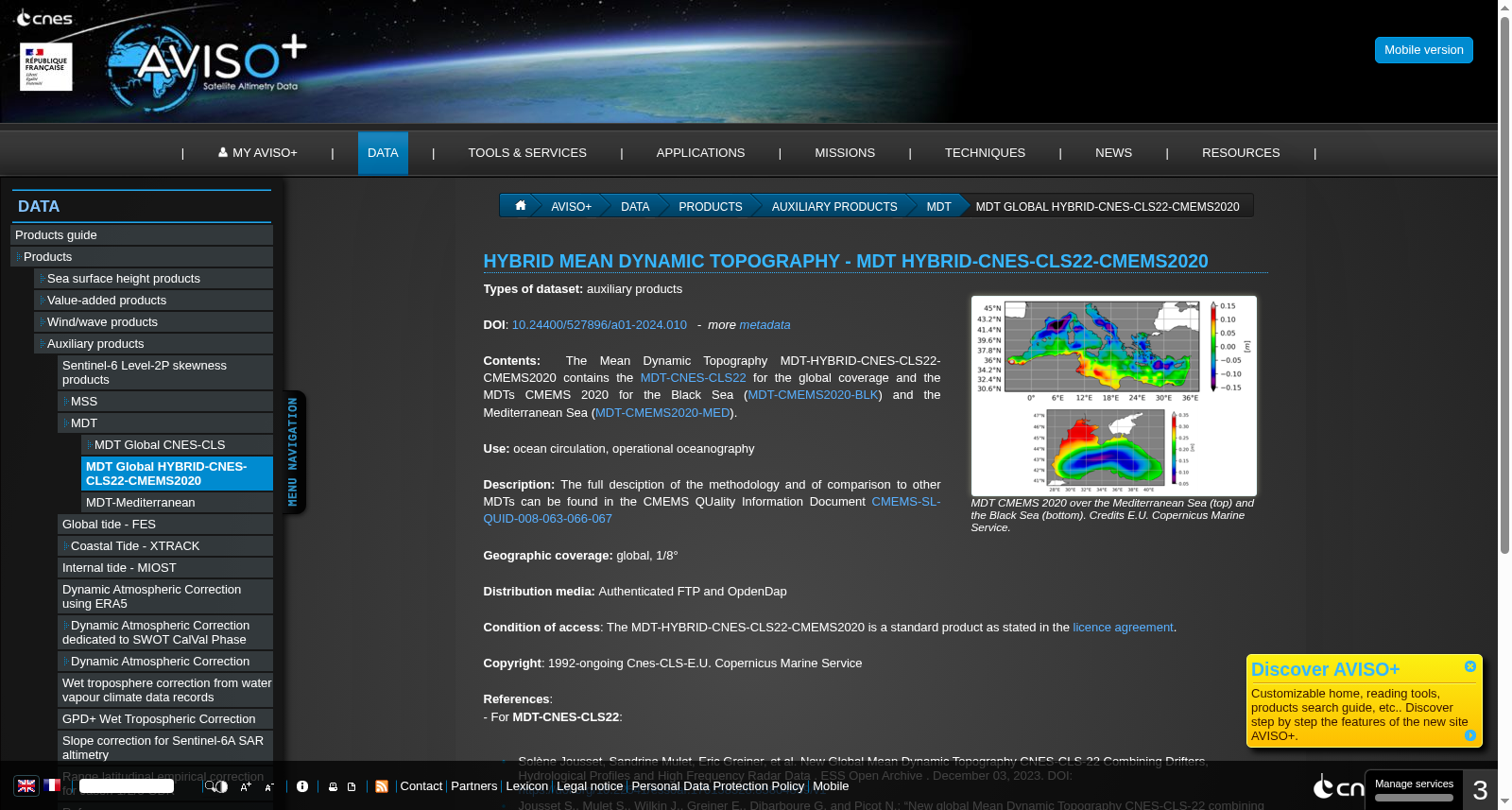
Task: Switch site language to French flag
Action: tap(52, 785)
